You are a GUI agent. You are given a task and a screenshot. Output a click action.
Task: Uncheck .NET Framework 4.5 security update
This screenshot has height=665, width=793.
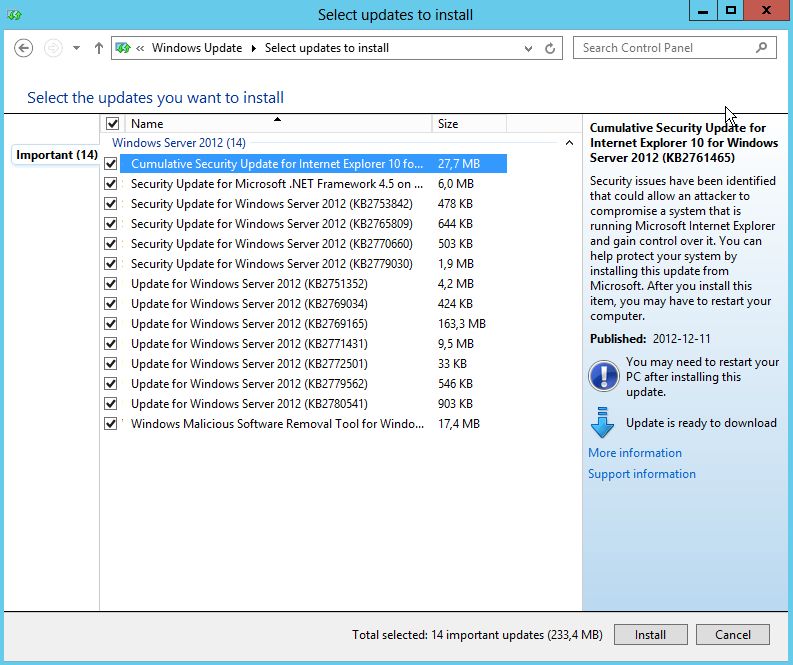110,184
